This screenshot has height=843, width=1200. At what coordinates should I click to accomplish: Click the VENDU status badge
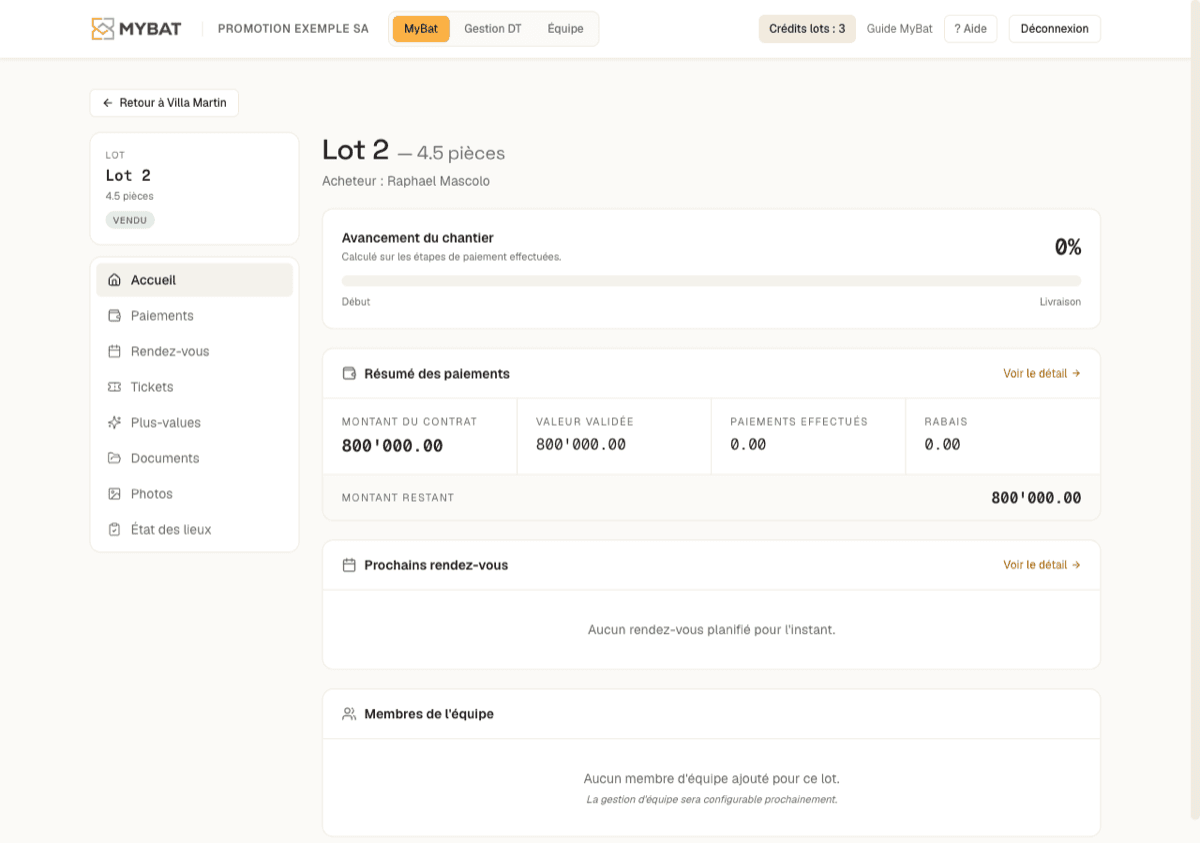tap(130, 220)
